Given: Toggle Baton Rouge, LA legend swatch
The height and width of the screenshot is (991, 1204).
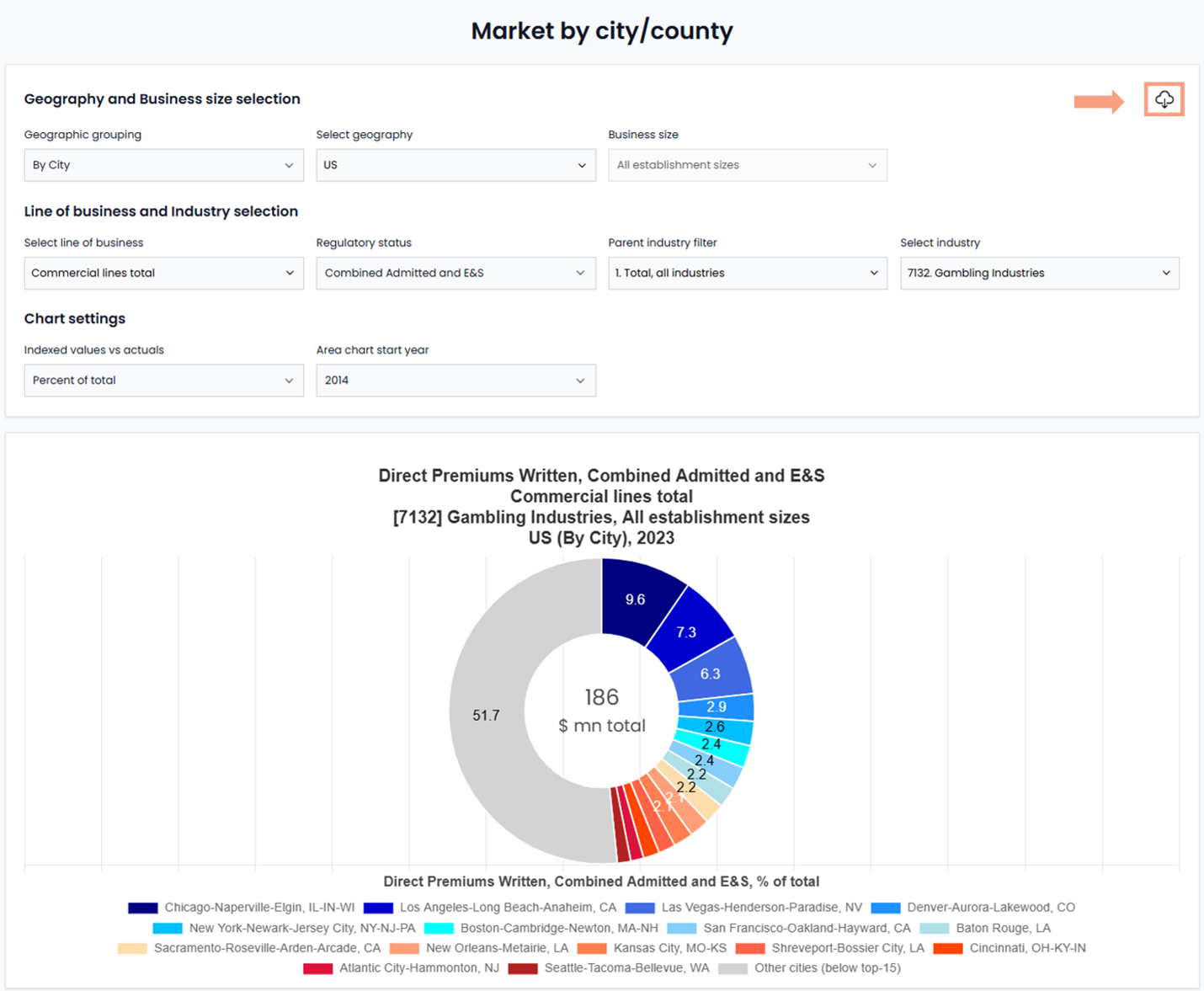Looking at the screenshot, I should pyautogui.click(x=935, y=928).
